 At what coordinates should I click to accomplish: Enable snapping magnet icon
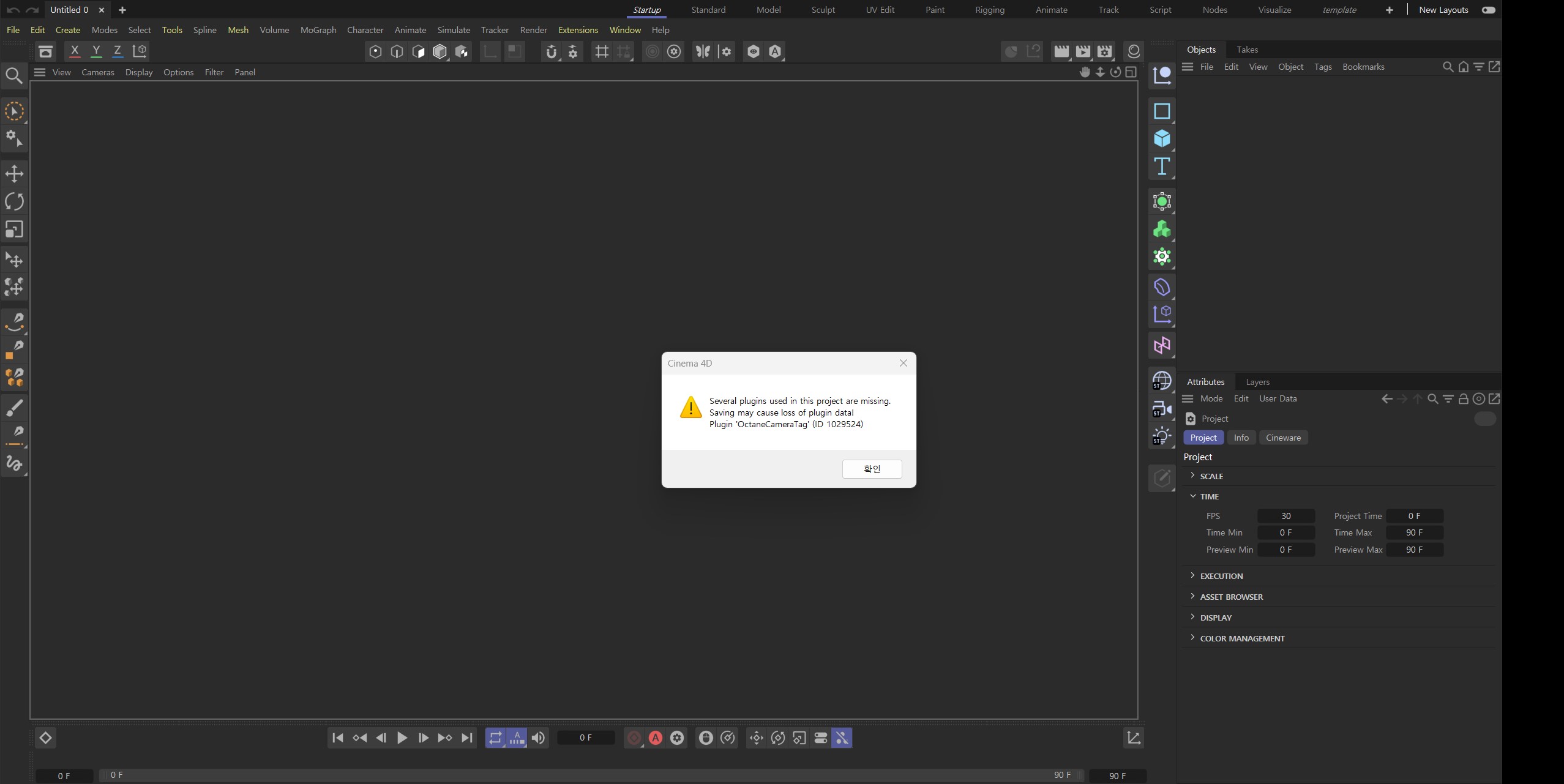[x=552, y=52]
